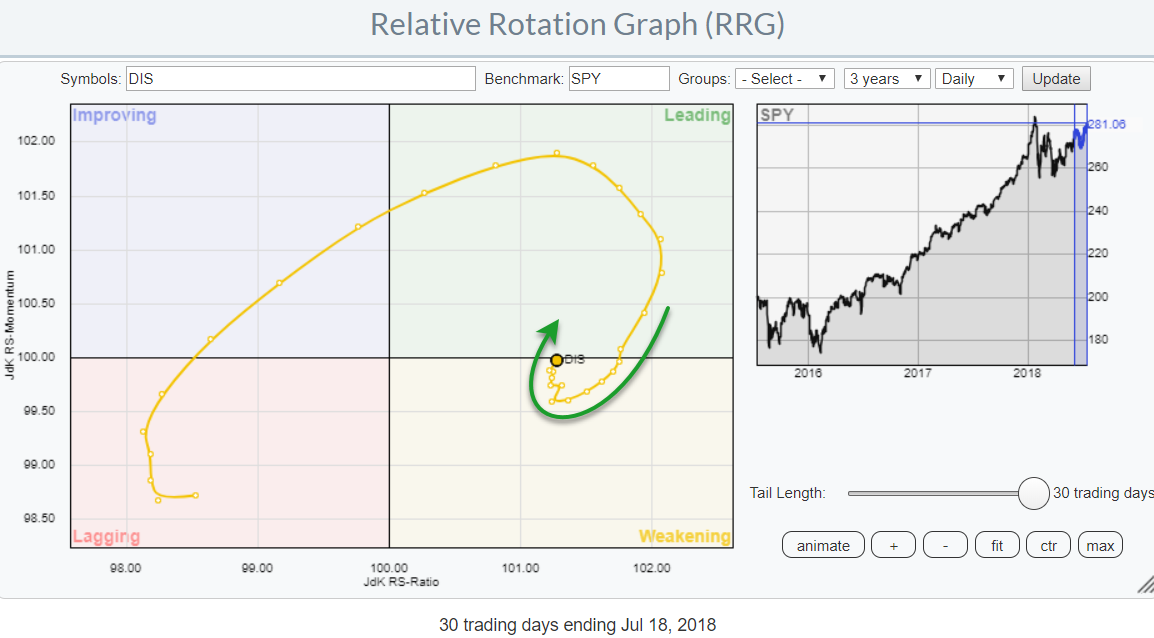The image size is (1154, 638).
Task: Click the Lagging quadrant label
Action: (x=106, y=537)
